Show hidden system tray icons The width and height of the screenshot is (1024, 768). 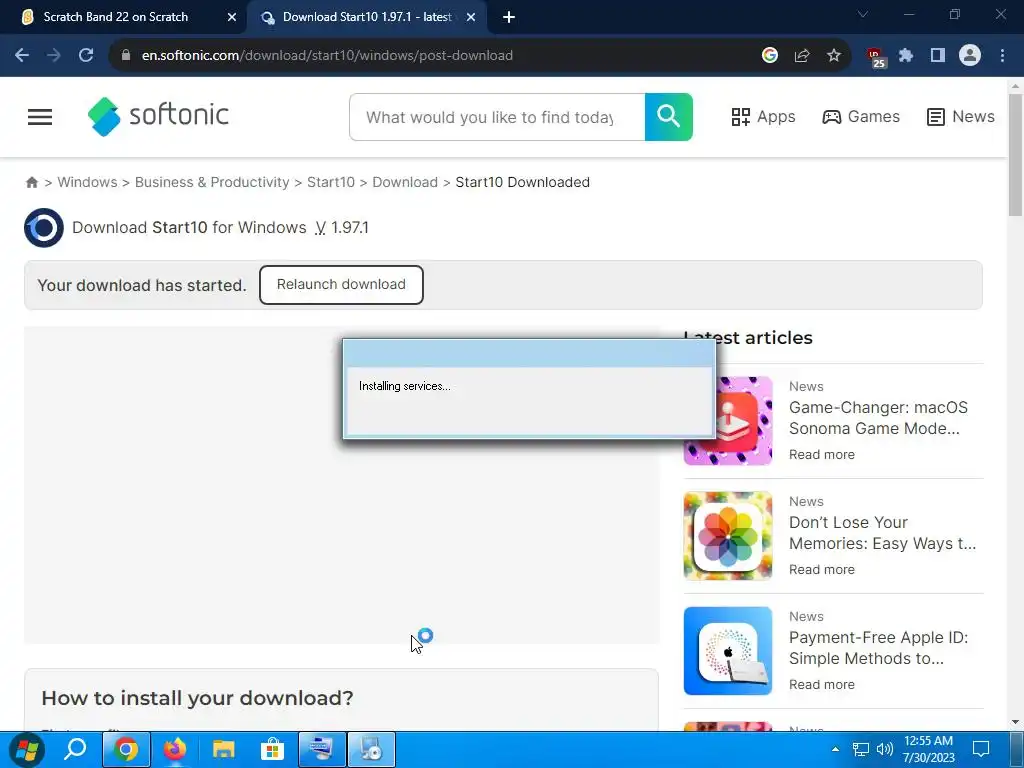pos(835,750)
